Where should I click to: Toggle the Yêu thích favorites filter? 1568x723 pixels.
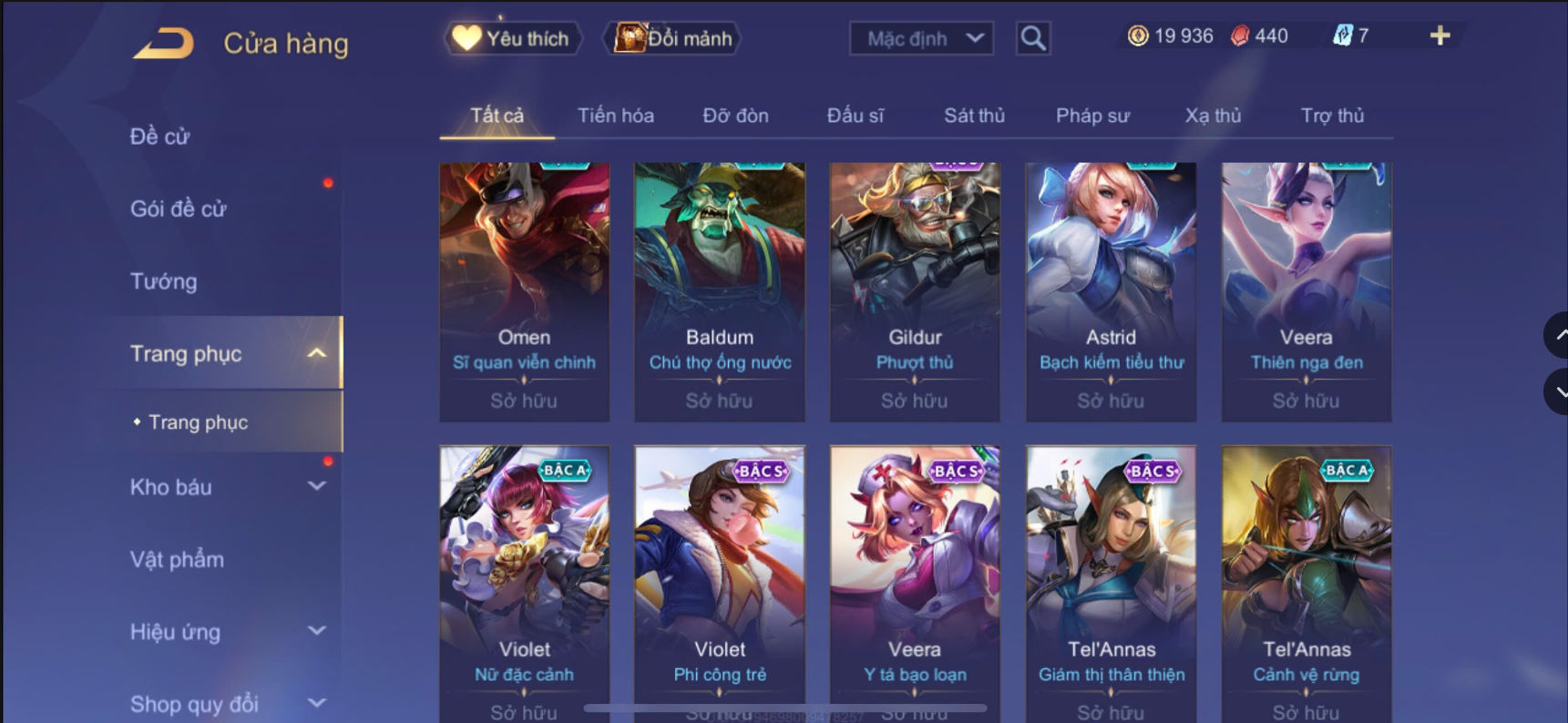pos(513,38)
